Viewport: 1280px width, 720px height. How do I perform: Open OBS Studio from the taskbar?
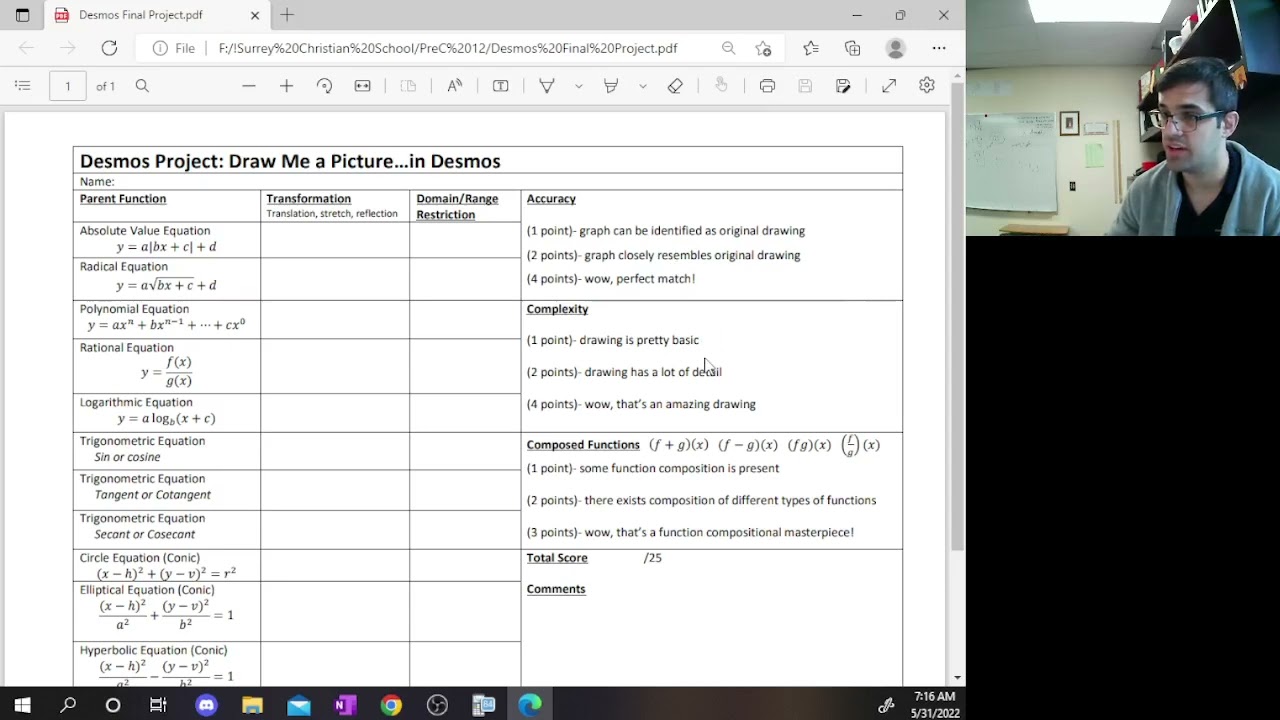[437, 705]
